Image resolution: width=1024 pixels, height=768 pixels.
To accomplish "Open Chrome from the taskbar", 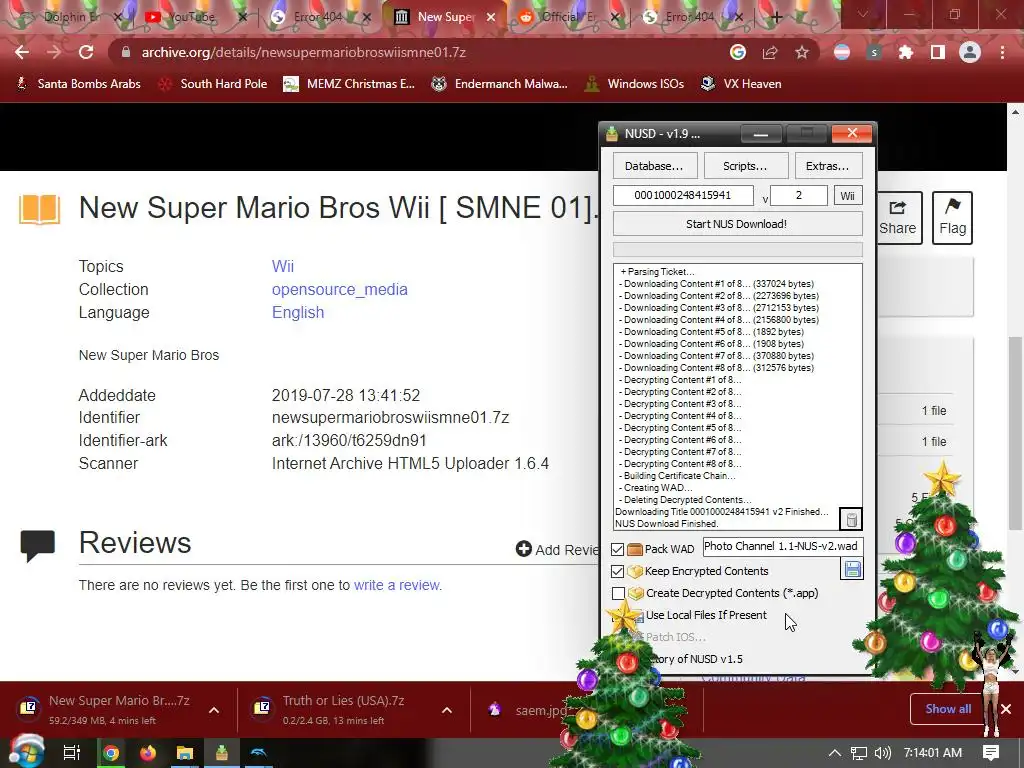I will coord(111,753).
